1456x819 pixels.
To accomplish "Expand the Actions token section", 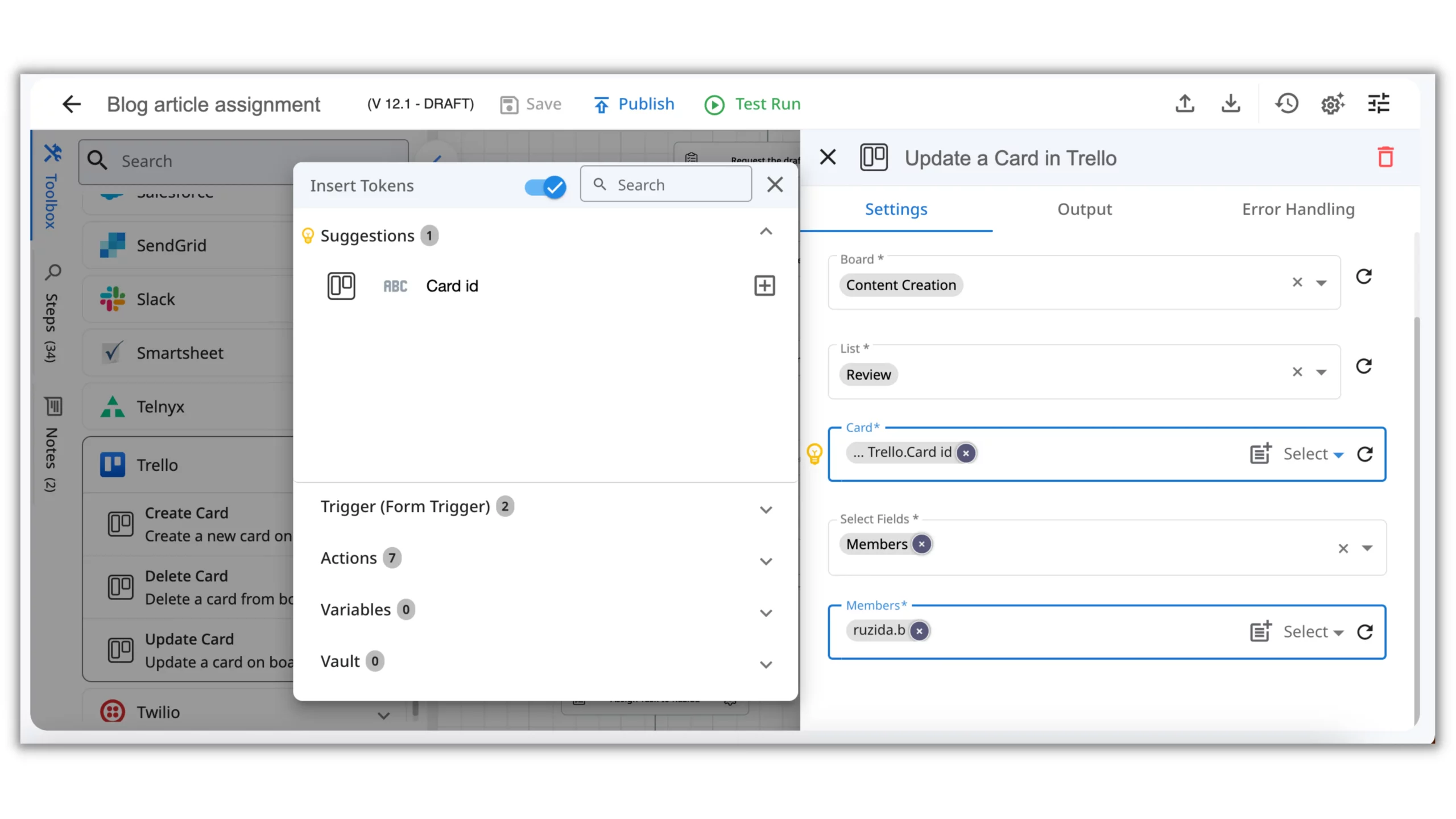I will [766, 561].
